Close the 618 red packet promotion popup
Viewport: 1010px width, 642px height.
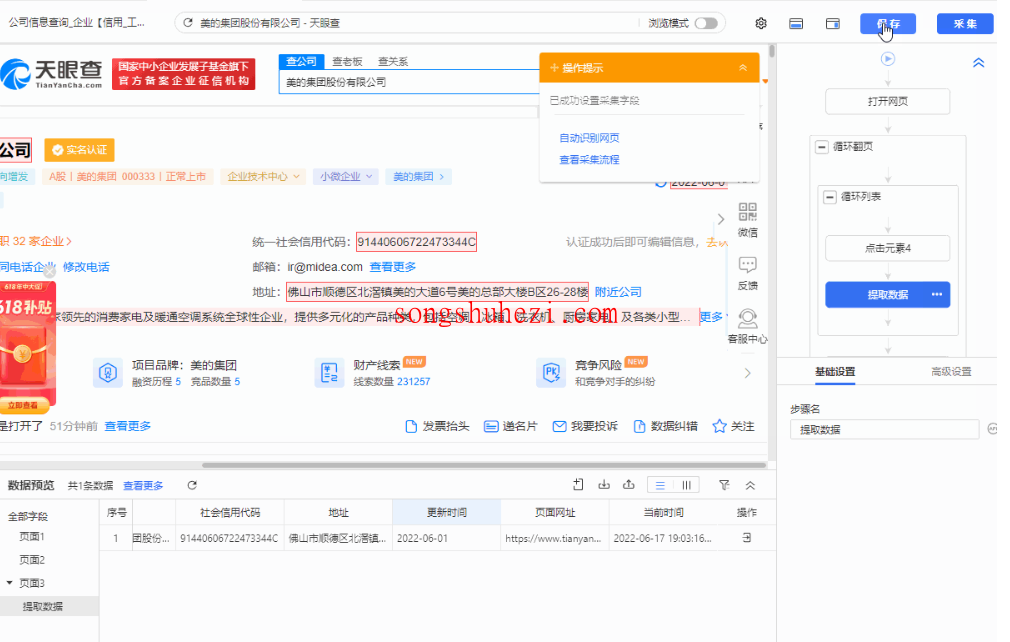[x=50, y=272]
